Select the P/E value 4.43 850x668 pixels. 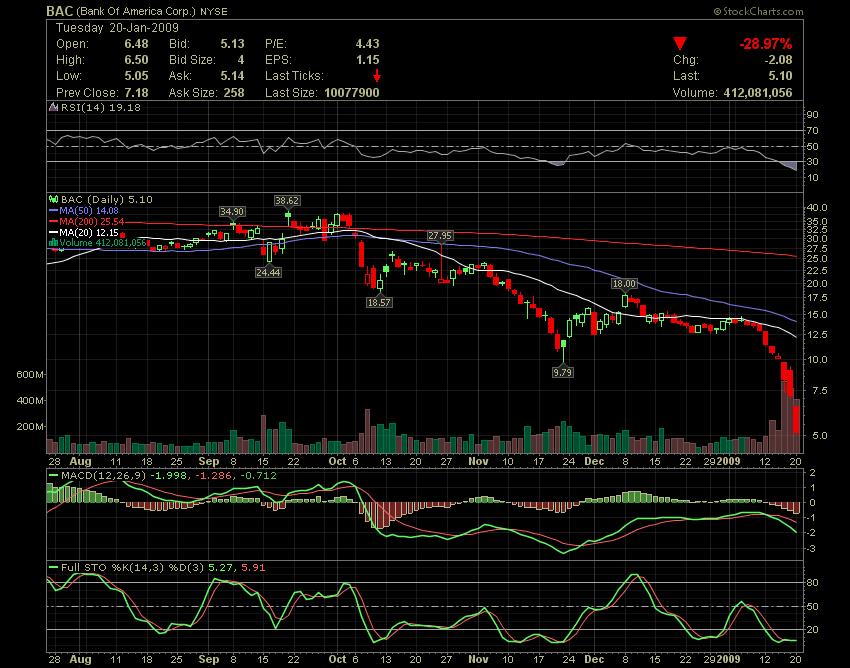(368, 44)
